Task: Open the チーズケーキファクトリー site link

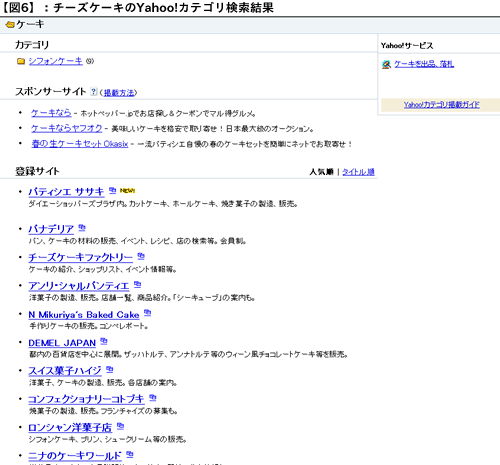Action: [81, 257]
